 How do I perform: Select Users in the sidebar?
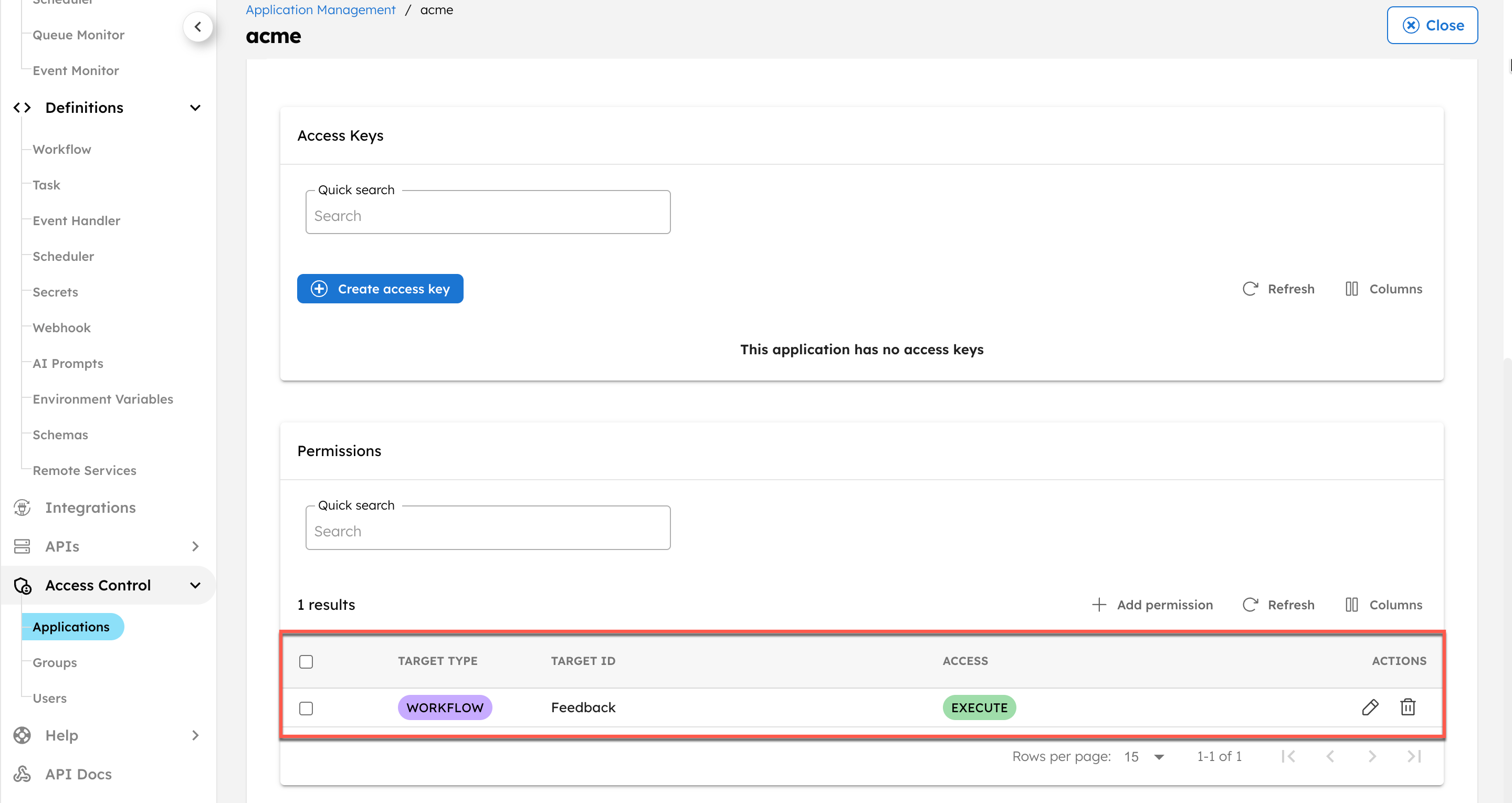(49, 698)
